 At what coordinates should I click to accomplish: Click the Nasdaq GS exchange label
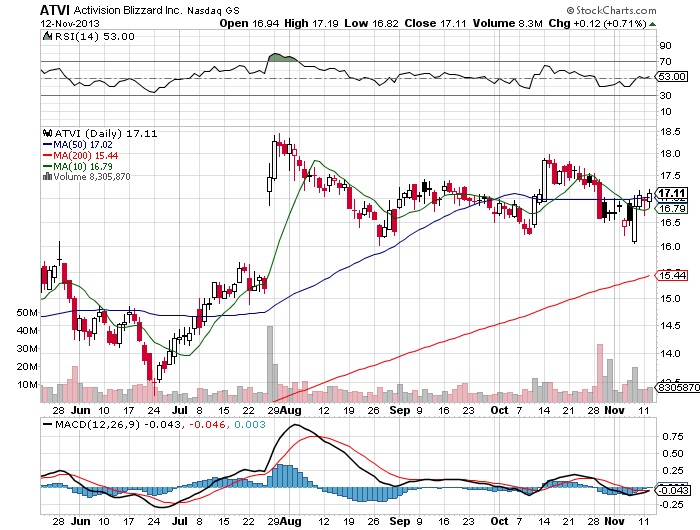(x=213, y=10)
